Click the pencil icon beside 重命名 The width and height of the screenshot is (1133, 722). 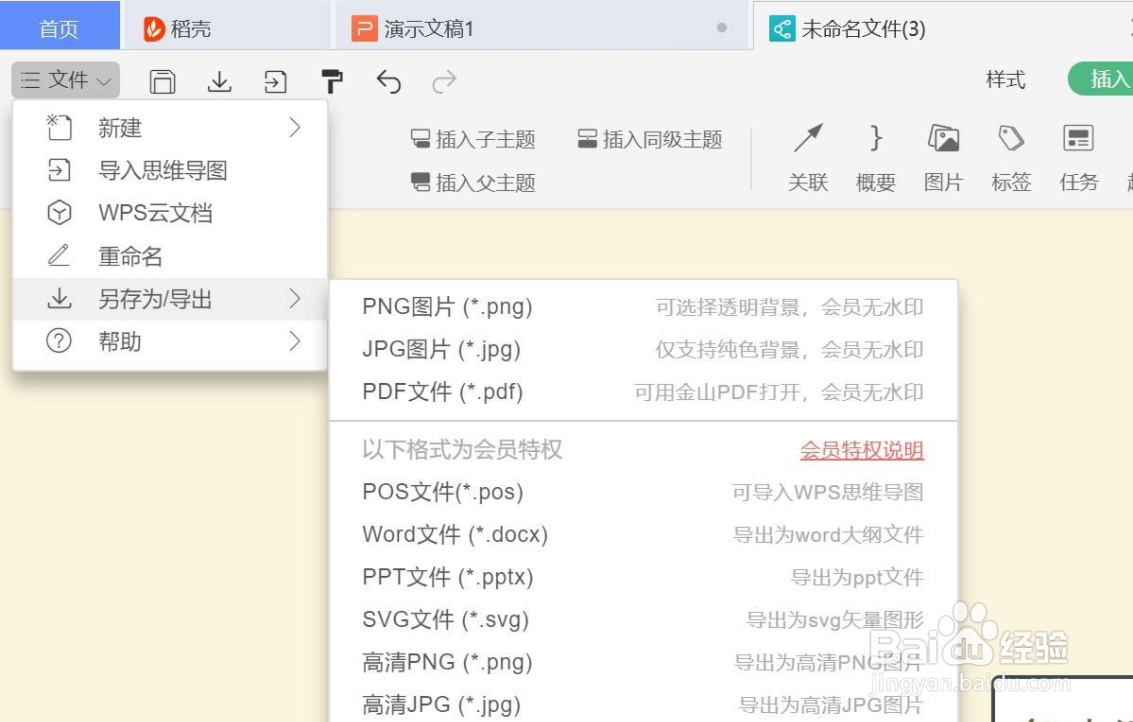(59, 255)
